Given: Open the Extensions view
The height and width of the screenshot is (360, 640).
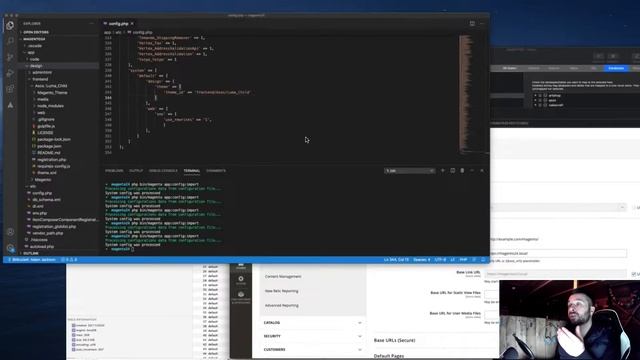Looking at the screenshot, I should pyautogui.click(x=10, y=89).
